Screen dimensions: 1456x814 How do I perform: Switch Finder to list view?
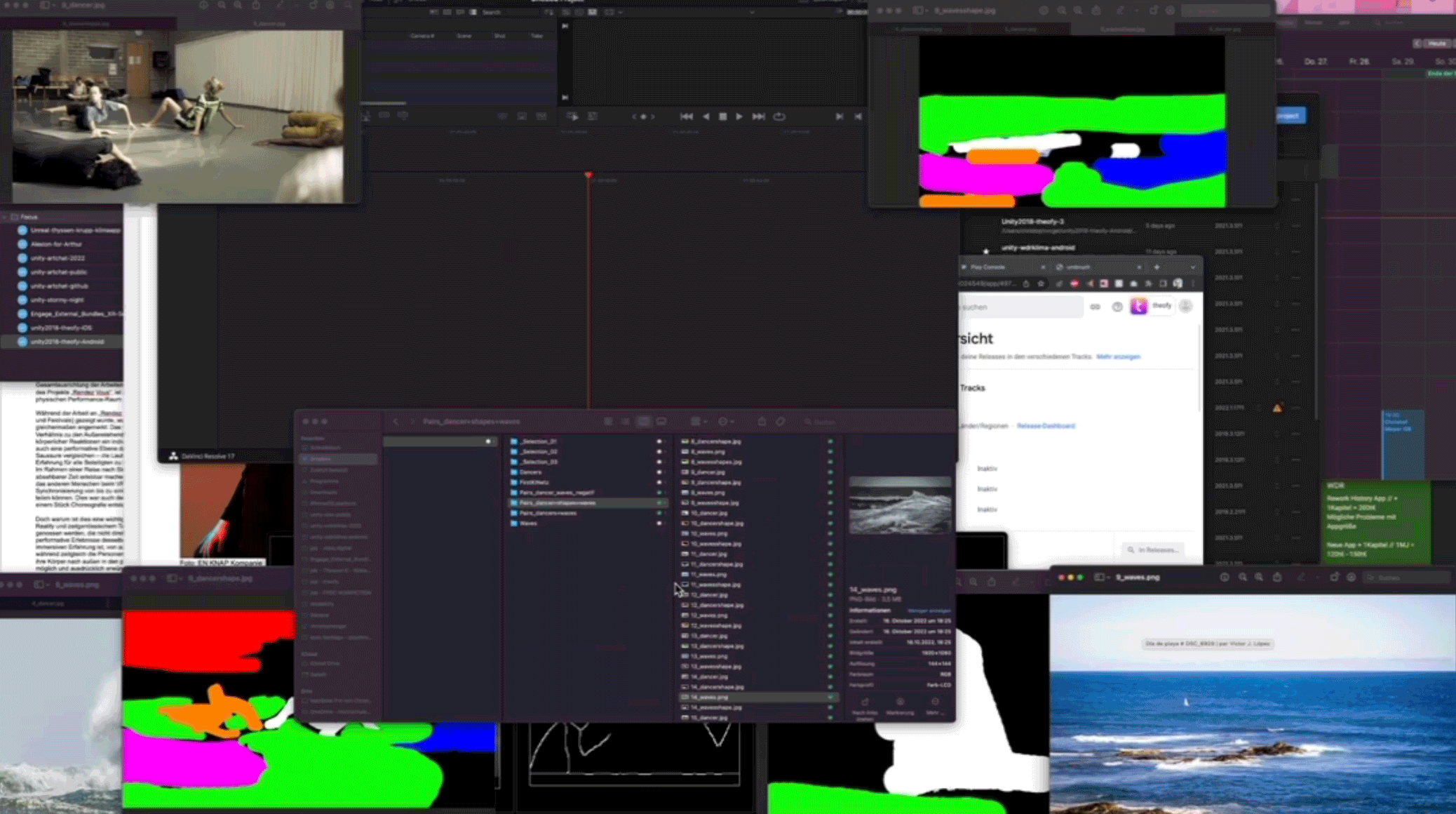pyautogui.click(x=626, y=422)
